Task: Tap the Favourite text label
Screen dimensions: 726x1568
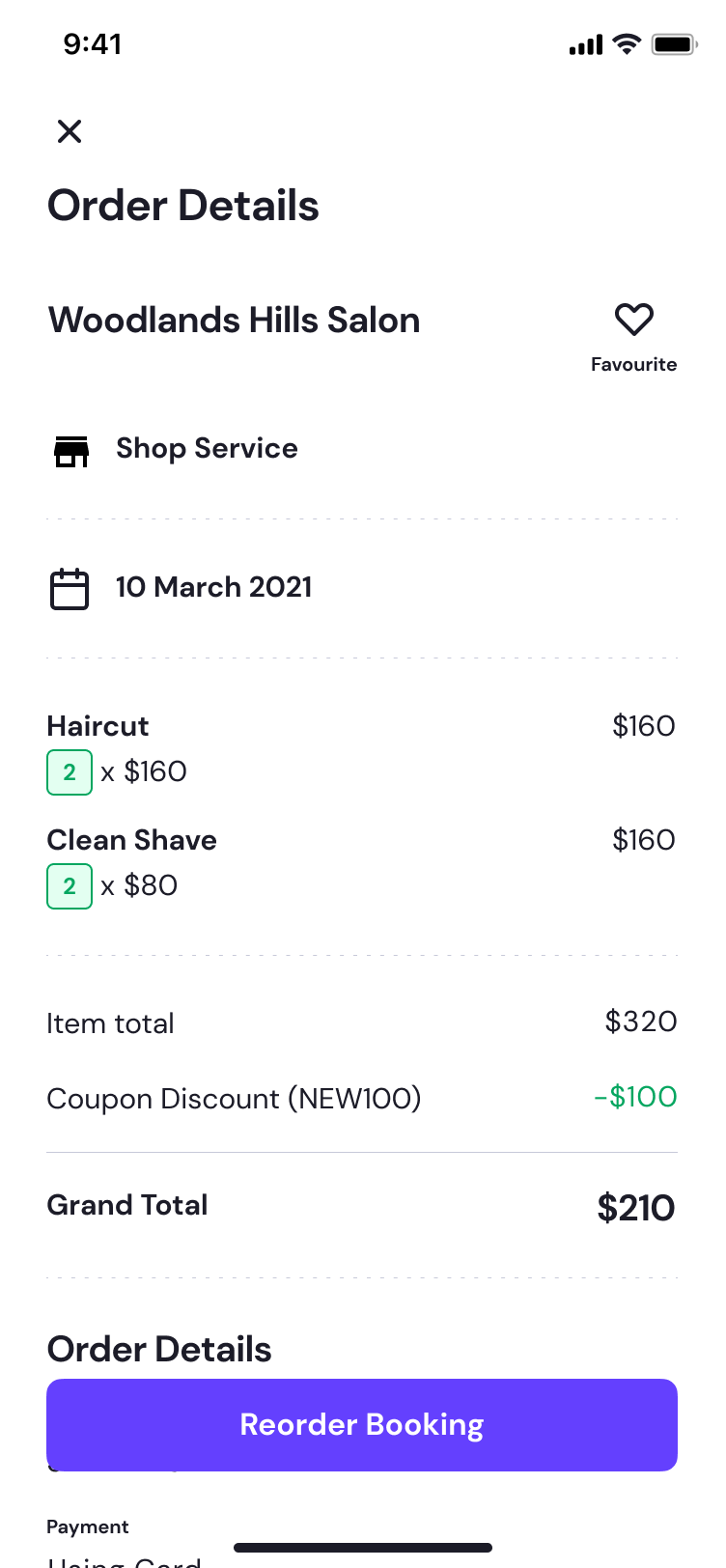Action: pos(634,365)
